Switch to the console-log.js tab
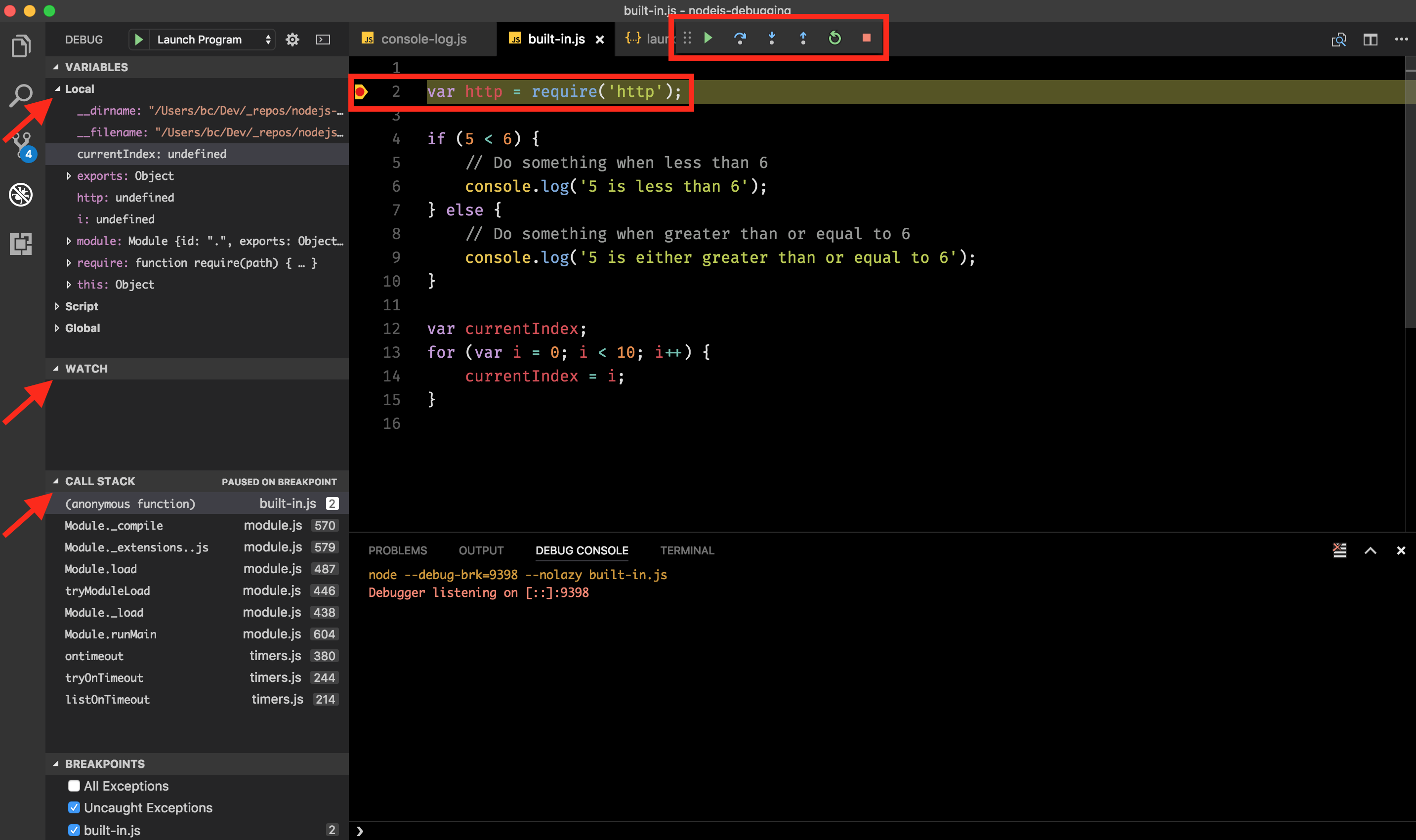The width and height of the screenshot is (1416, 840). [423, 39]
